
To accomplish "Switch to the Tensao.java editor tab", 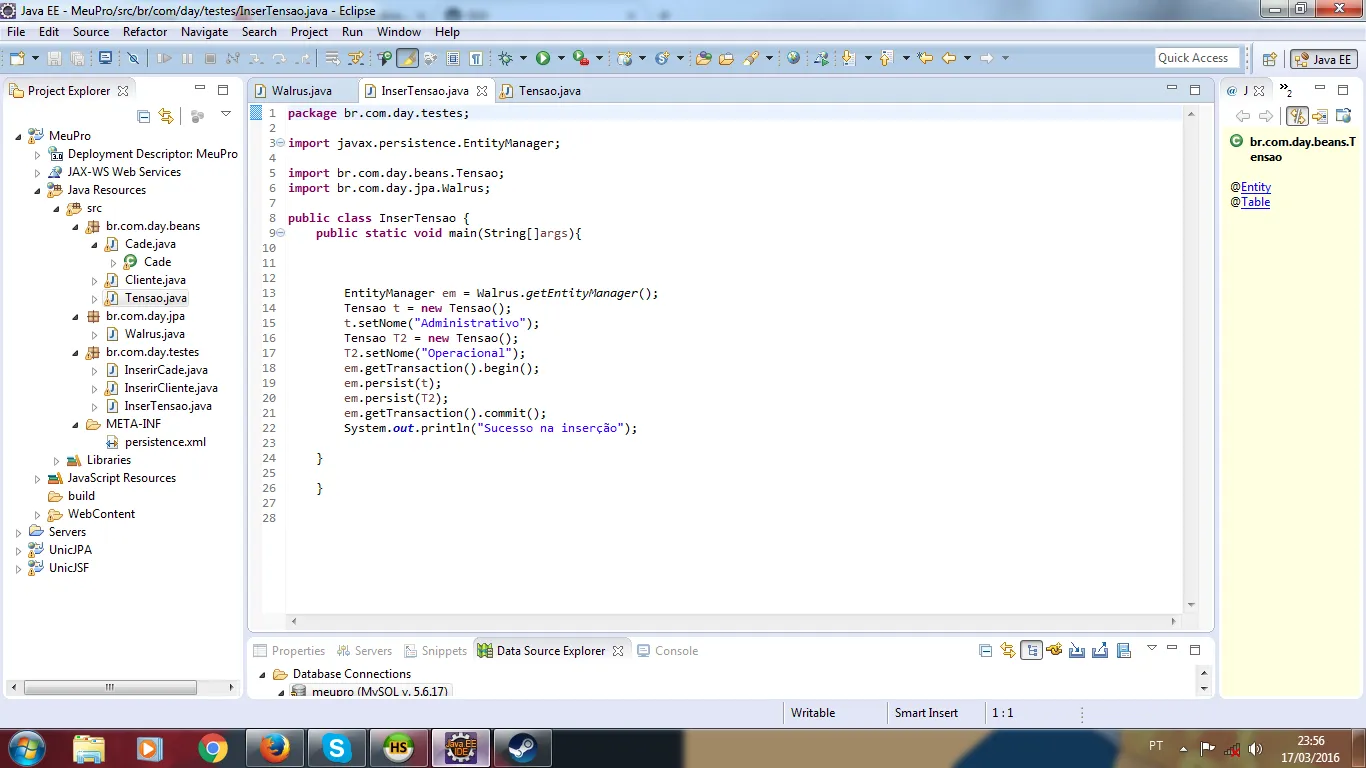I will [x=549, y=91].
